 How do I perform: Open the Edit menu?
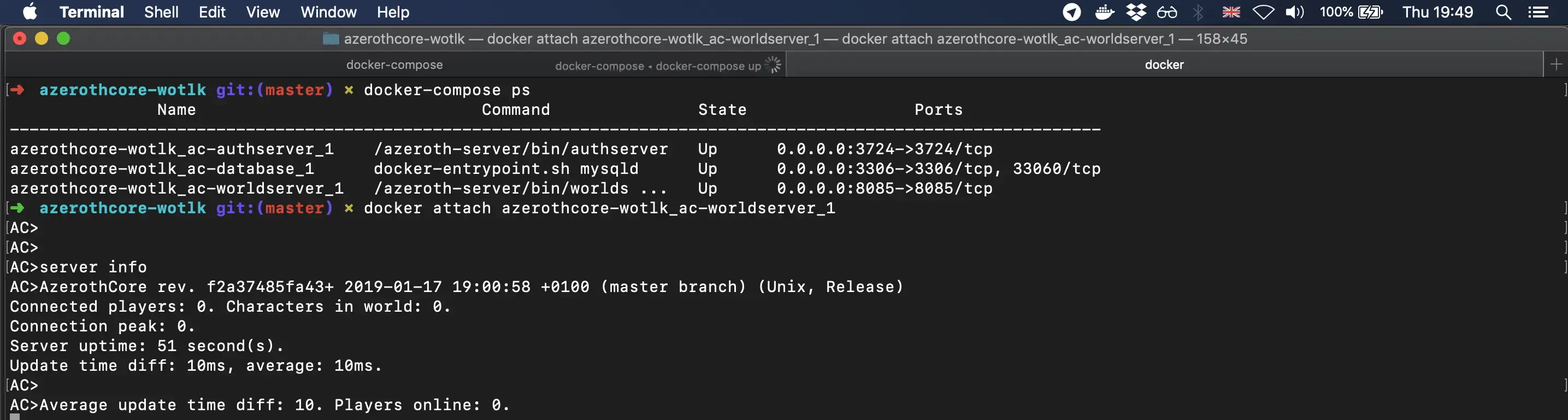tap(212, 12)
